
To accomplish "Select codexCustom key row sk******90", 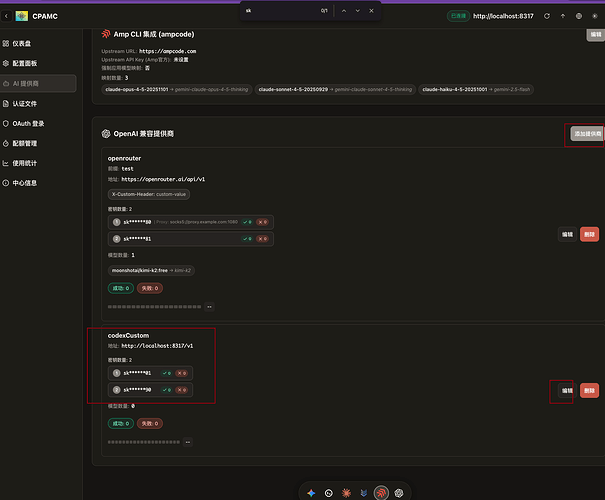I will [150, 390].
